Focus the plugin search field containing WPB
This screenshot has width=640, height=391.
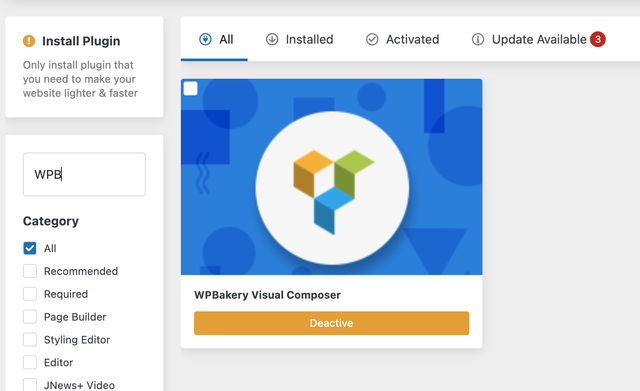84,174
